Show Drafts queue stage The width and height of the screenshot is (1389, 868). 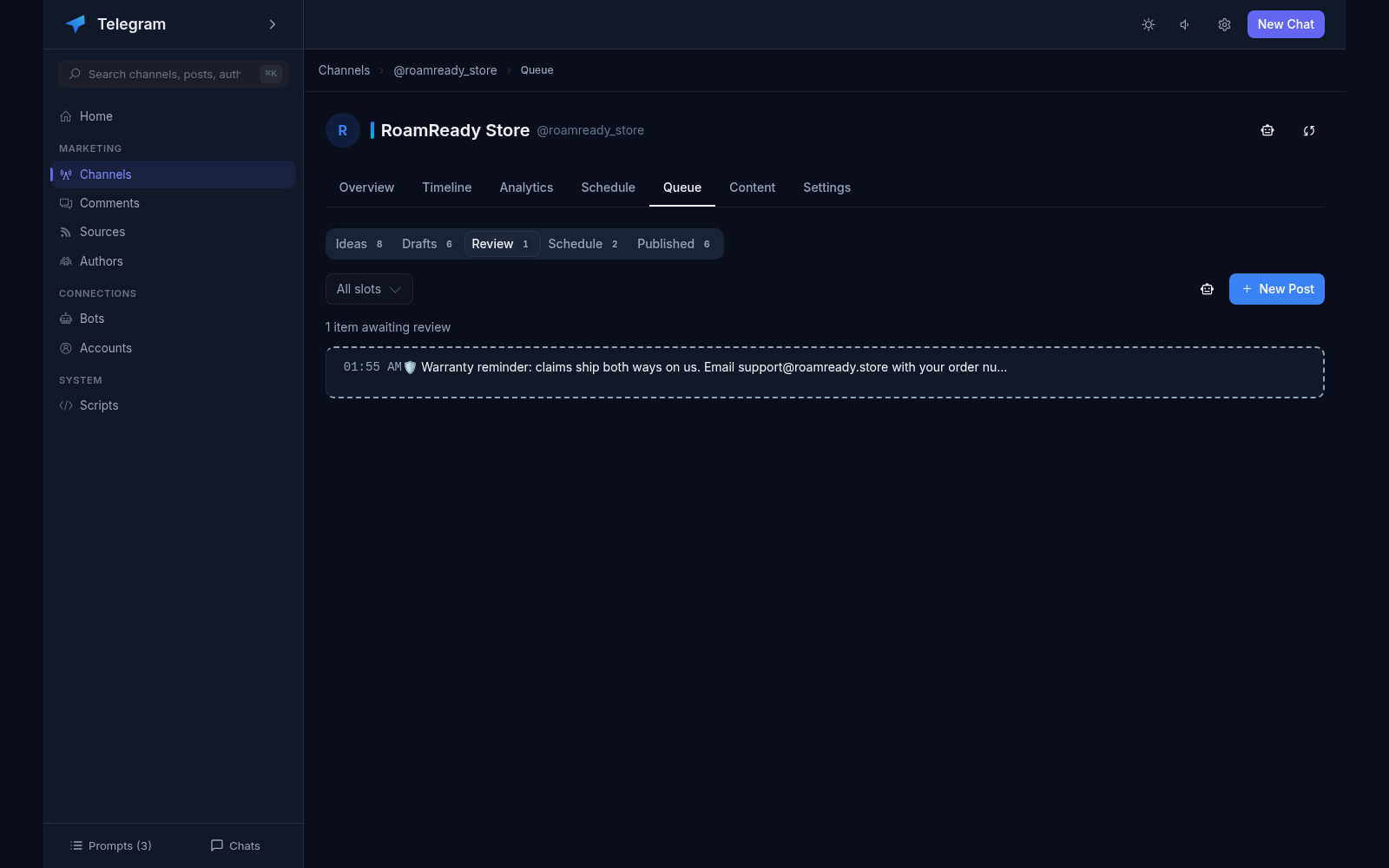pos(427,244)
